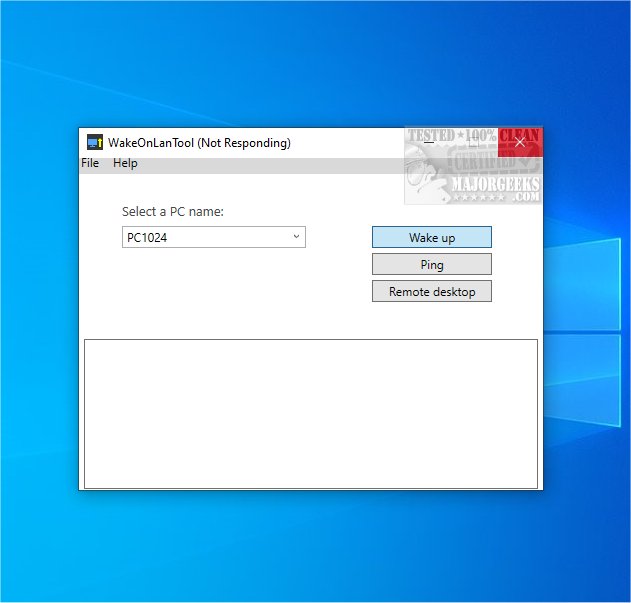Maximize the WakeOnLanTool window
This screenshot has height=603, width=631.
pyautogui.click(x=473, y=142)
